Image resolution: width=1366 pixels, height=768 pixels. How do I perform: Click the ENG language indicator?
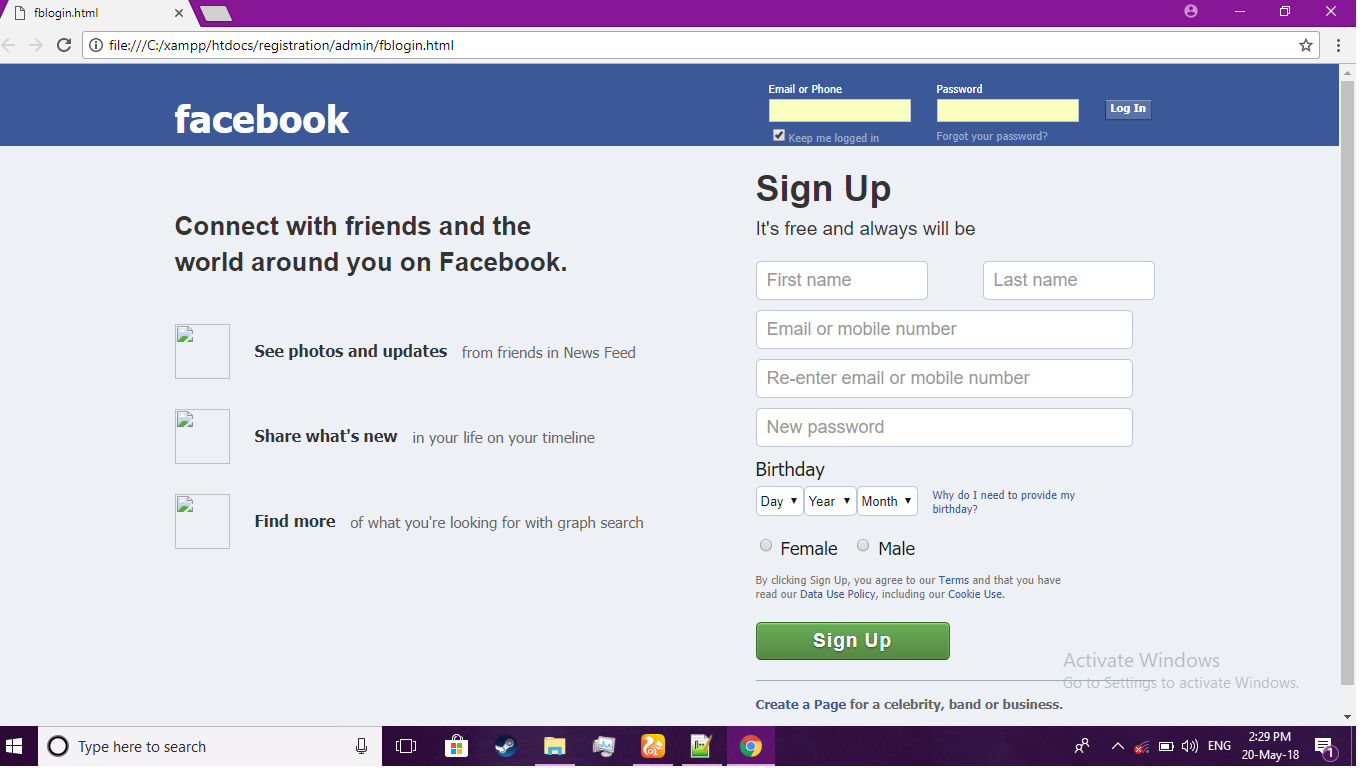[1220, 746]
